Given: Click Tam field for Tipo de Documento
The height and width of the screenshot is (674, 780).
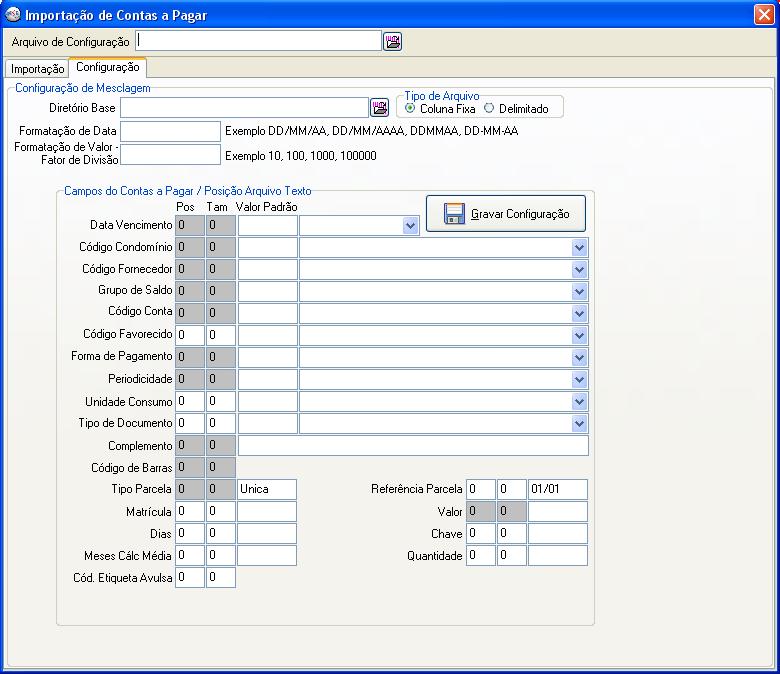Looking at the screenshot, I should coord(220,423).
